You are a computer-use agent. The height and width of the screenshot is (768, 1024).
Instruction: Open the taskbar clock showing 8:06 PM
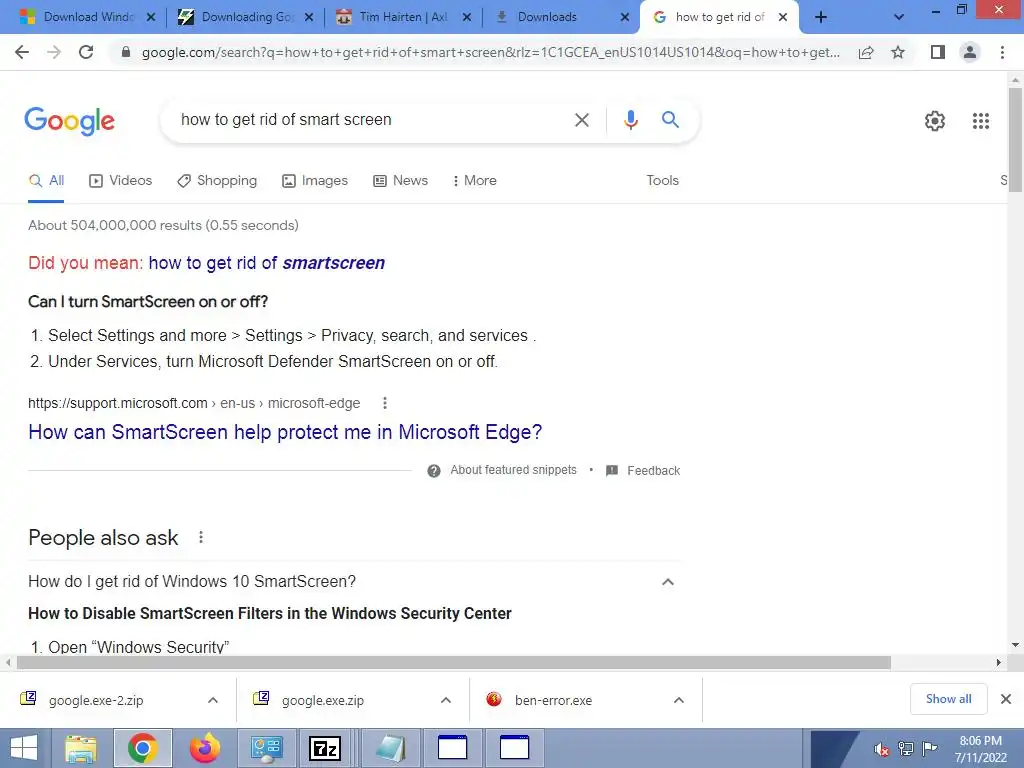point(980,749)
